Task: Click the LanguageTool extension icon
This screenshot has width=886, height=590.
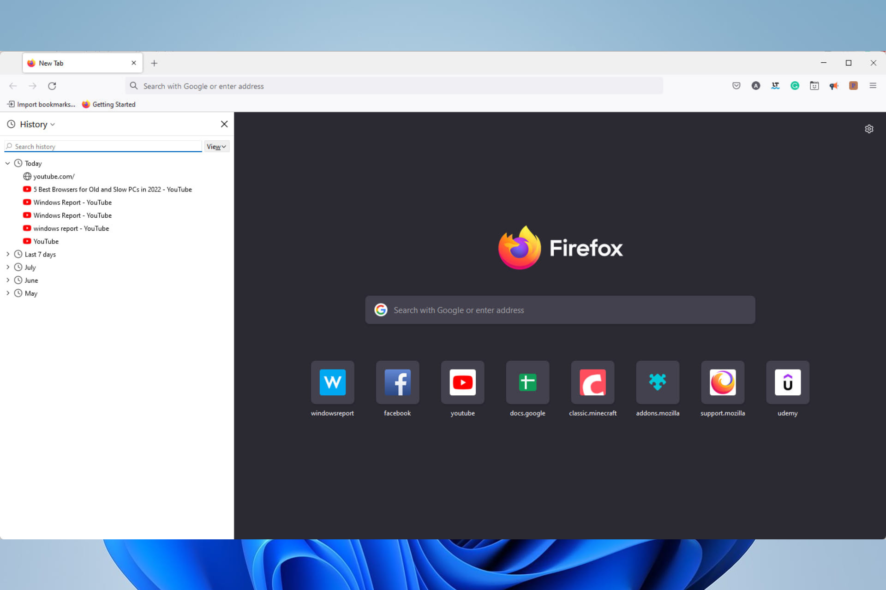Action: 775,86
